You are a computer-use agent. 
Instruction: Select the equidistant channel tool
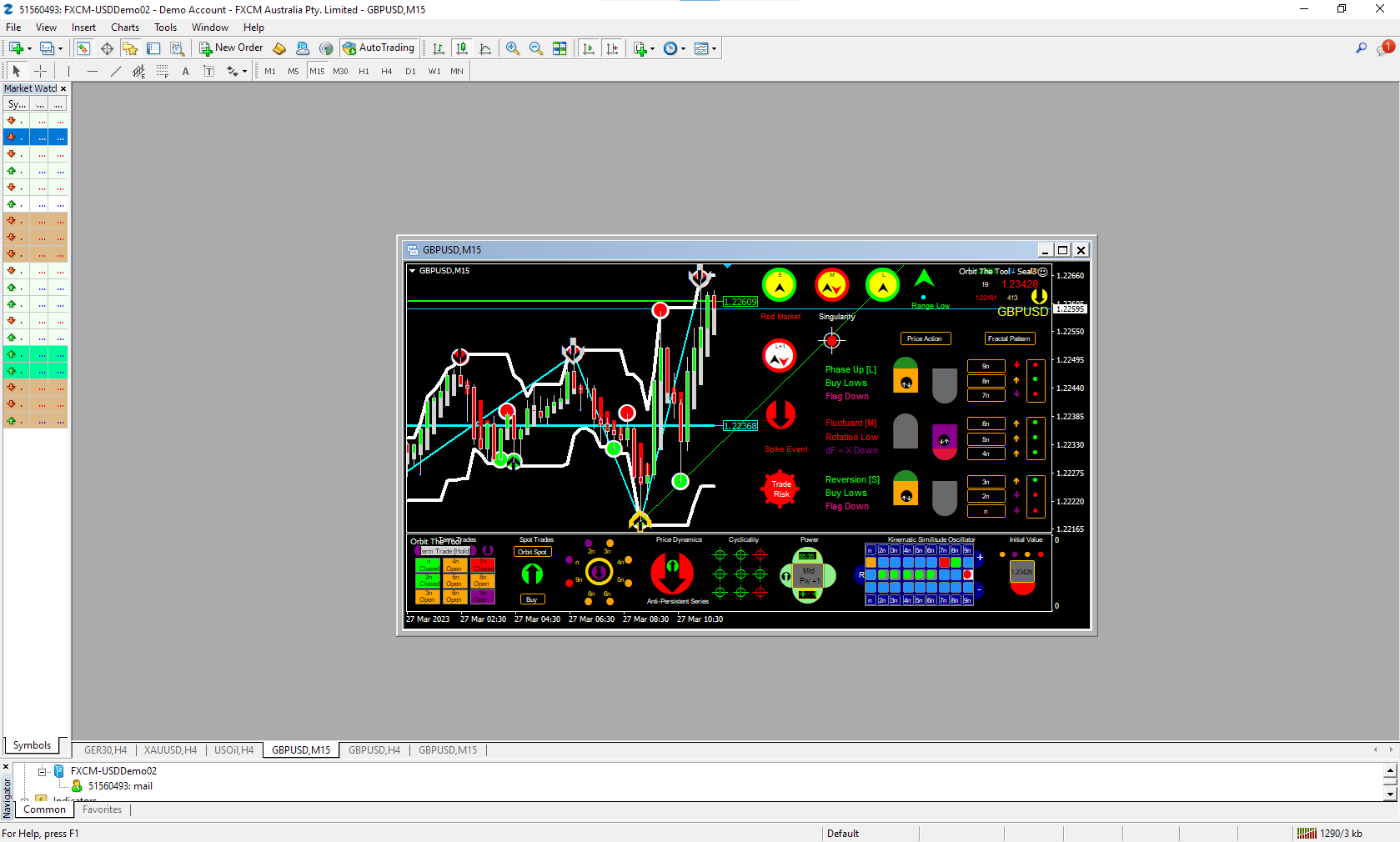[x=139, y=72]
